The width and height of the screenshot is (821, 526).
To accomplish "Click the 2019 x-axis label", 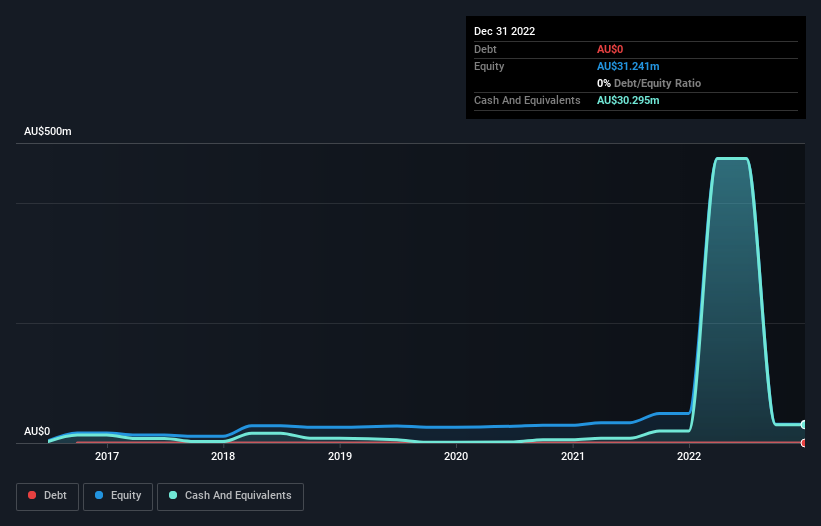I will (340, 456).
